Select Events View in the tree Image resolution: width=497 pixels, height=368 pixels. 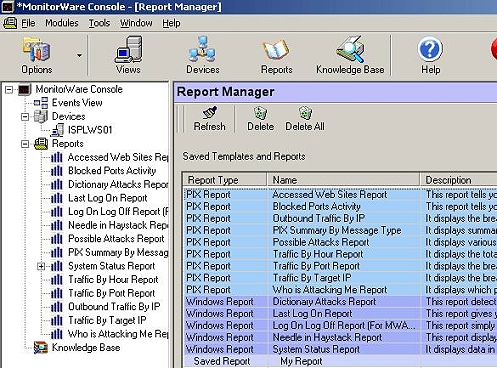(77, 103)
